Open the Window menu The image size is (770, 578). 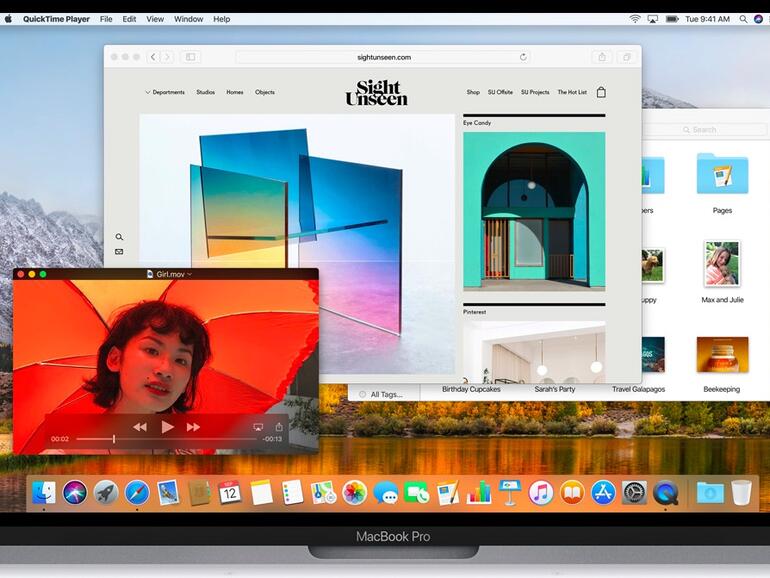coord(189,19)
